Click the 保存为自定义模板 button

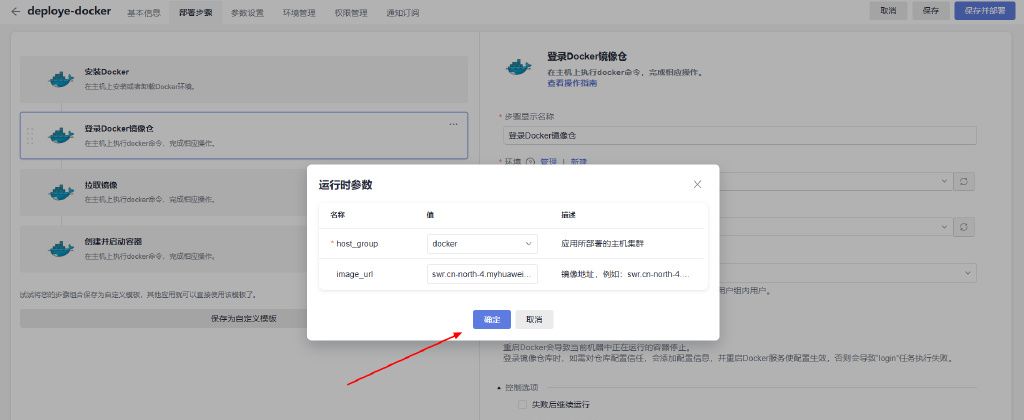click(x=244, y=318)
